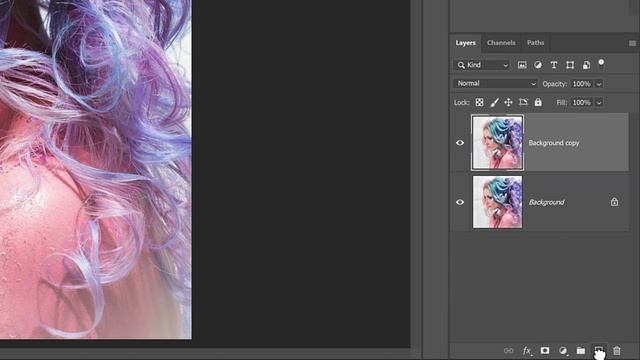Image resolution: width=640 pixels, height=360 pixels.
Task: Create a new group folder icon
Action: pyautogui.click(x=581, y=351)
